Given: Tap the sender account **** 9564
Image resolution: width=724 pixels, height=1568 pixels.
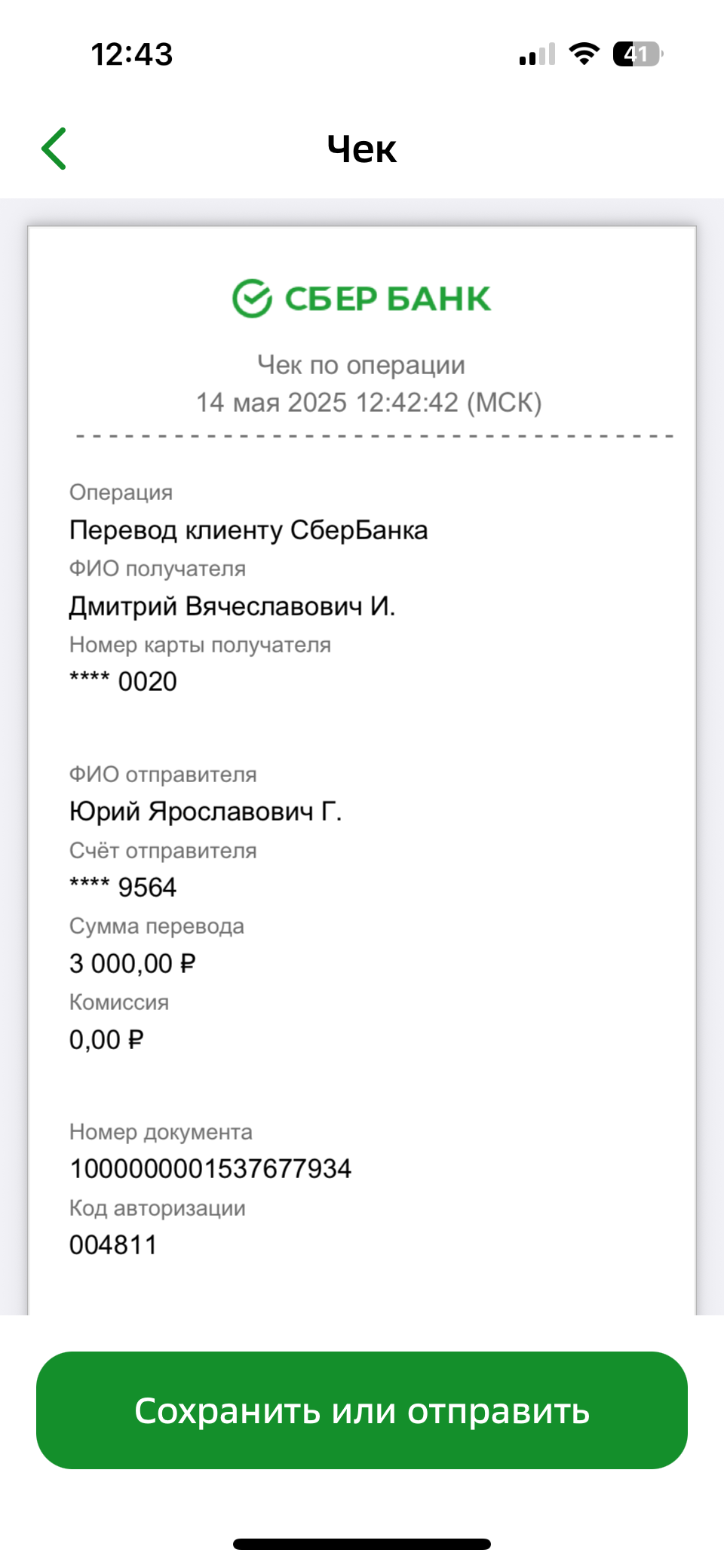Looking at the screenshot, I should click(123, 887).
